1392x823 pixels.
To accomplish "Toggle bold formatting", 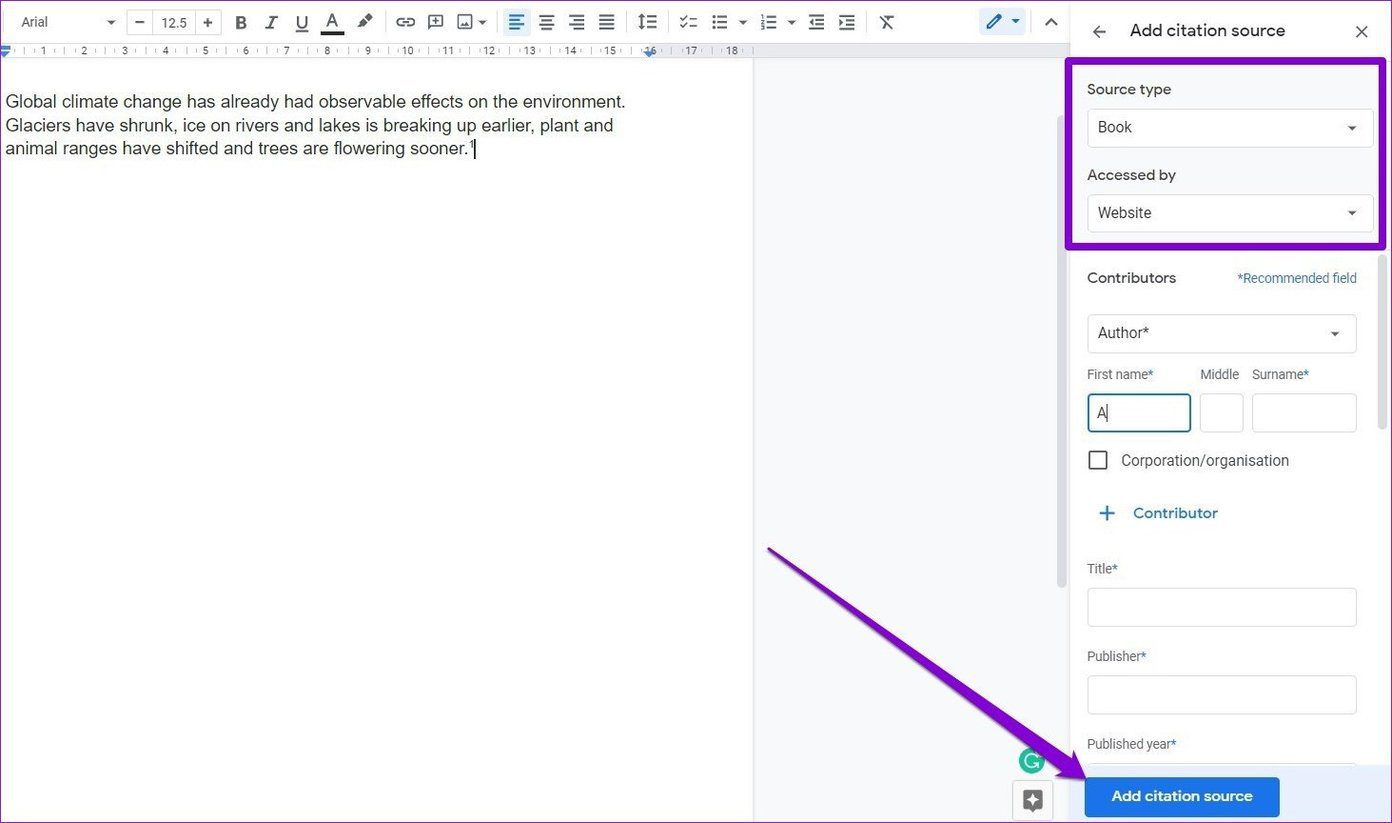I will click(240, 22).
